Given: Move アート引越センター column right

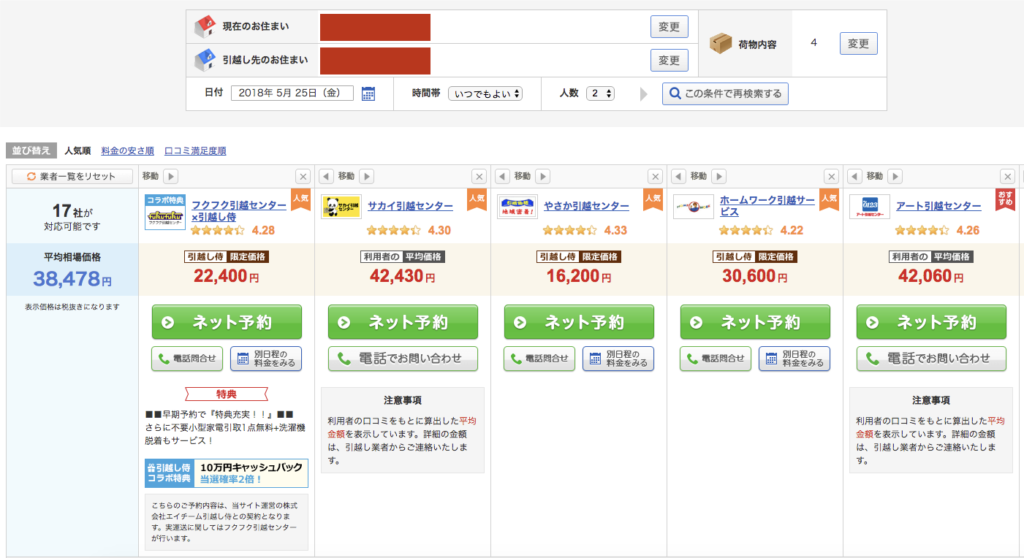Looking at the screenshot, I should coord(895,176).
